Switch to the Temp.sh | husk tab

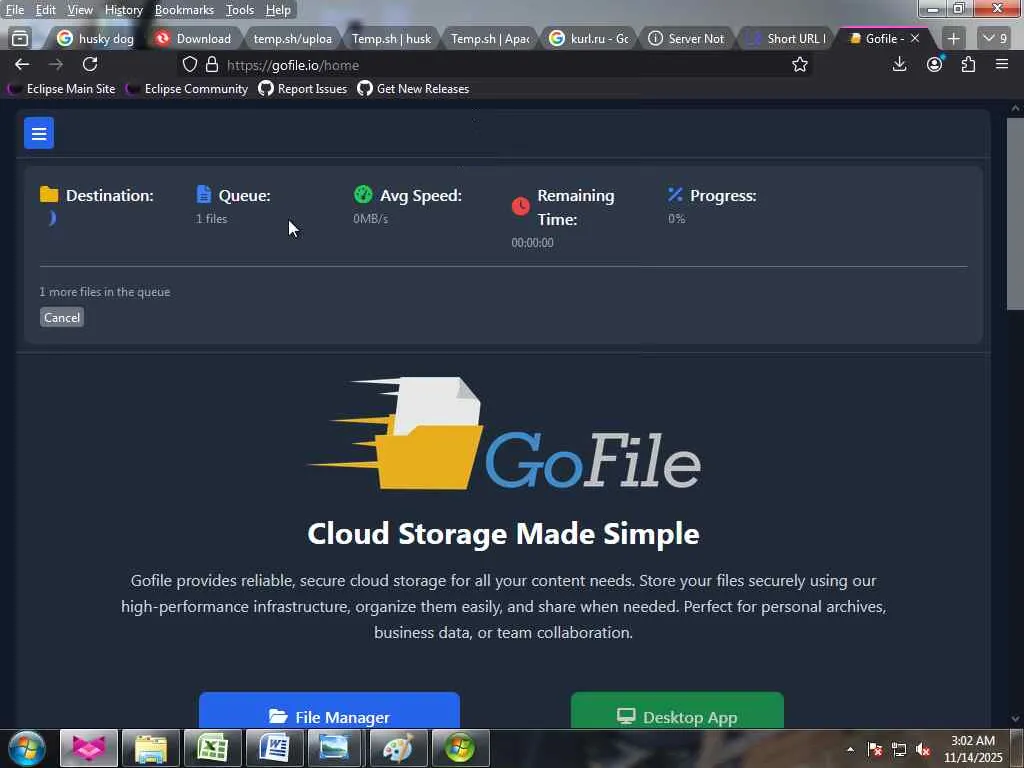click(391, 39)
